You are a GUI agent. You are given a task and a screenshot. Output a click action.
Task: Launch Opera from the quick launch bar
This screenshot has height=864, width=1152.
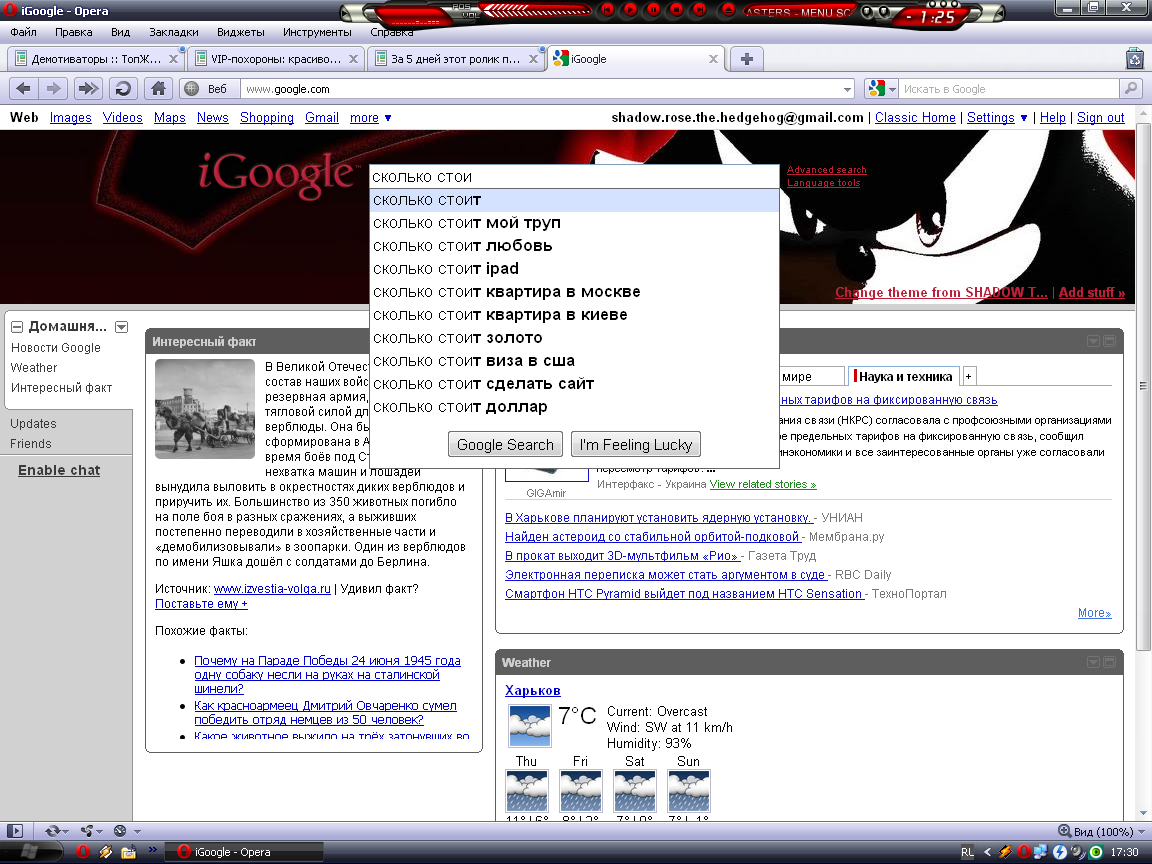pyautogui.click(x=83, y=852)
